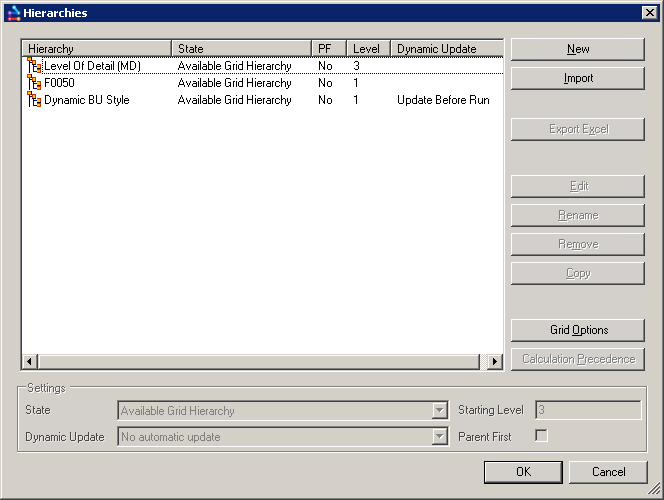Open Grid Options
The width and height of the screenshot is (664, 500).
[578, 330]
